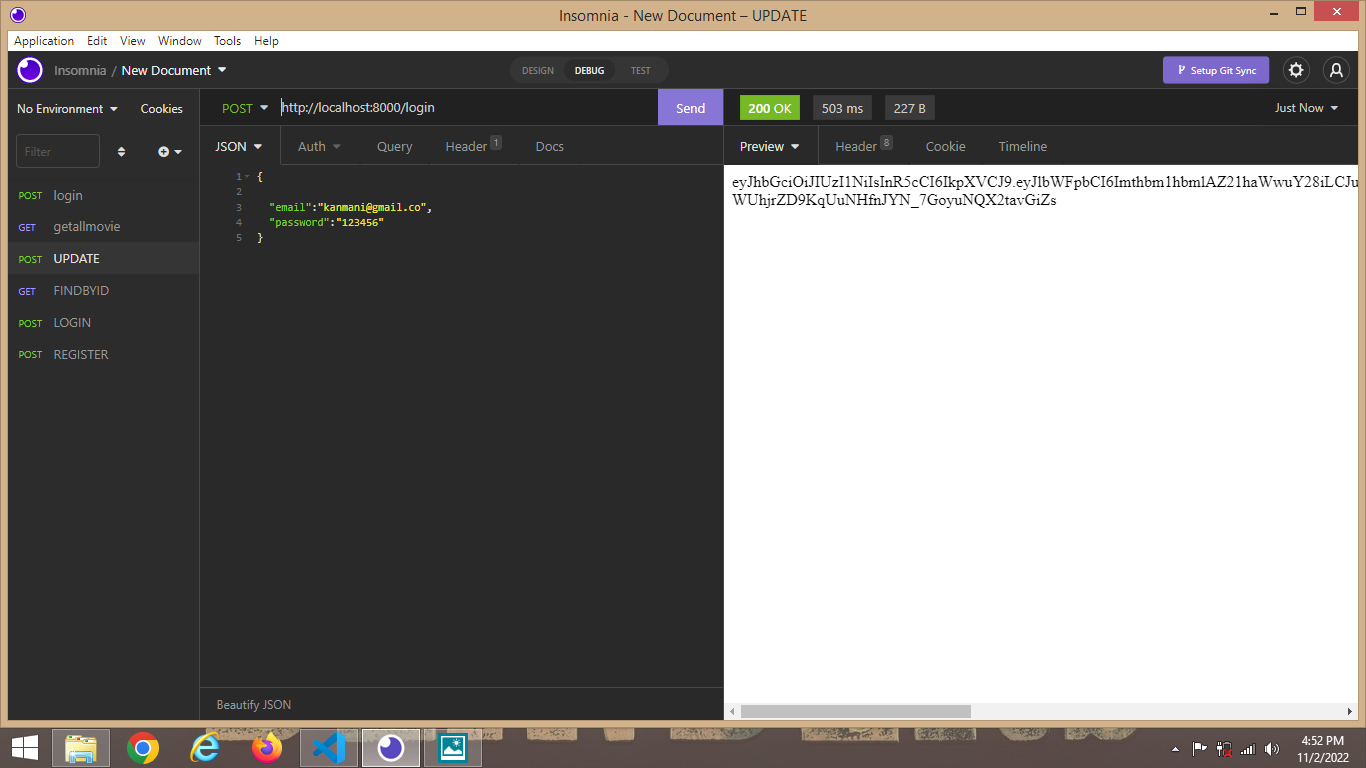Click the purple Insomnia logo icon

[x=29, y=70]
